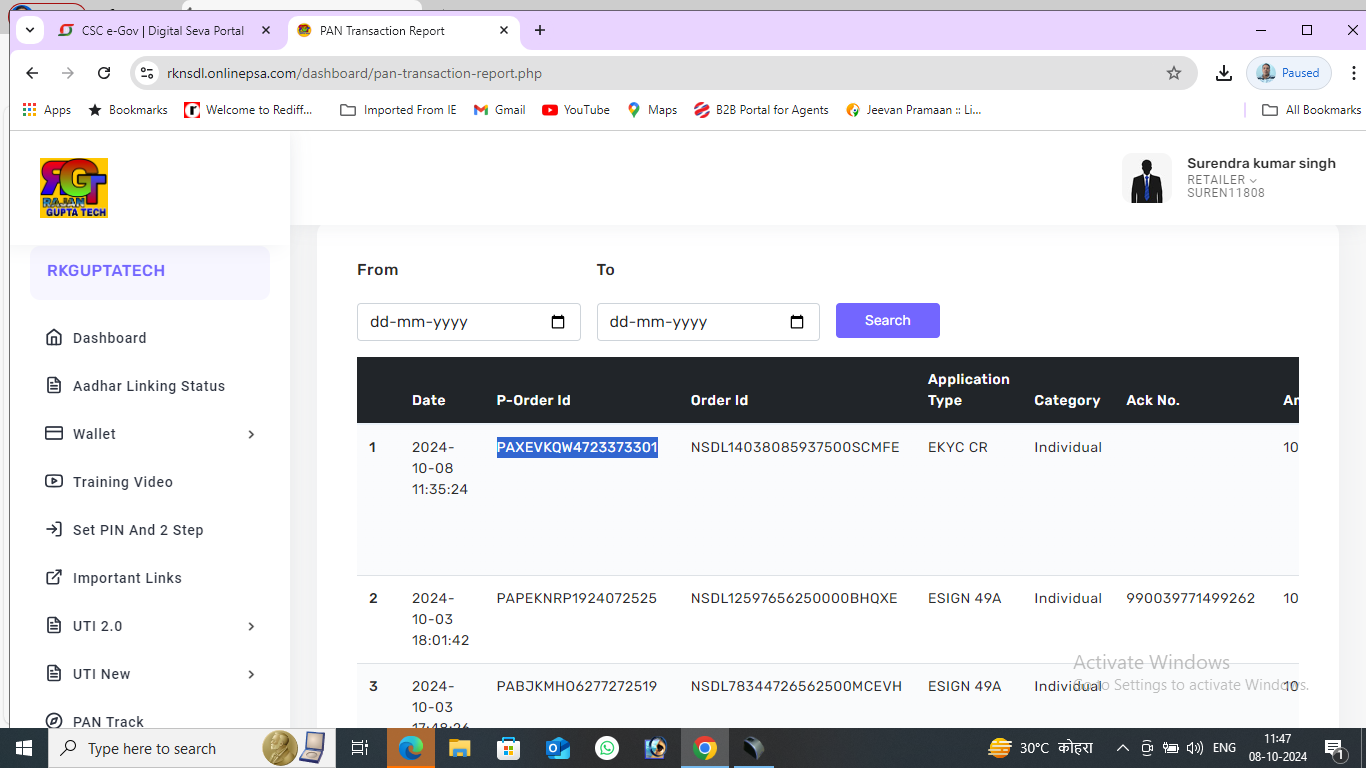This screenshot has height=768, width=1366.
Task: Open a new browser tab
Action: [x=540, y=31]
